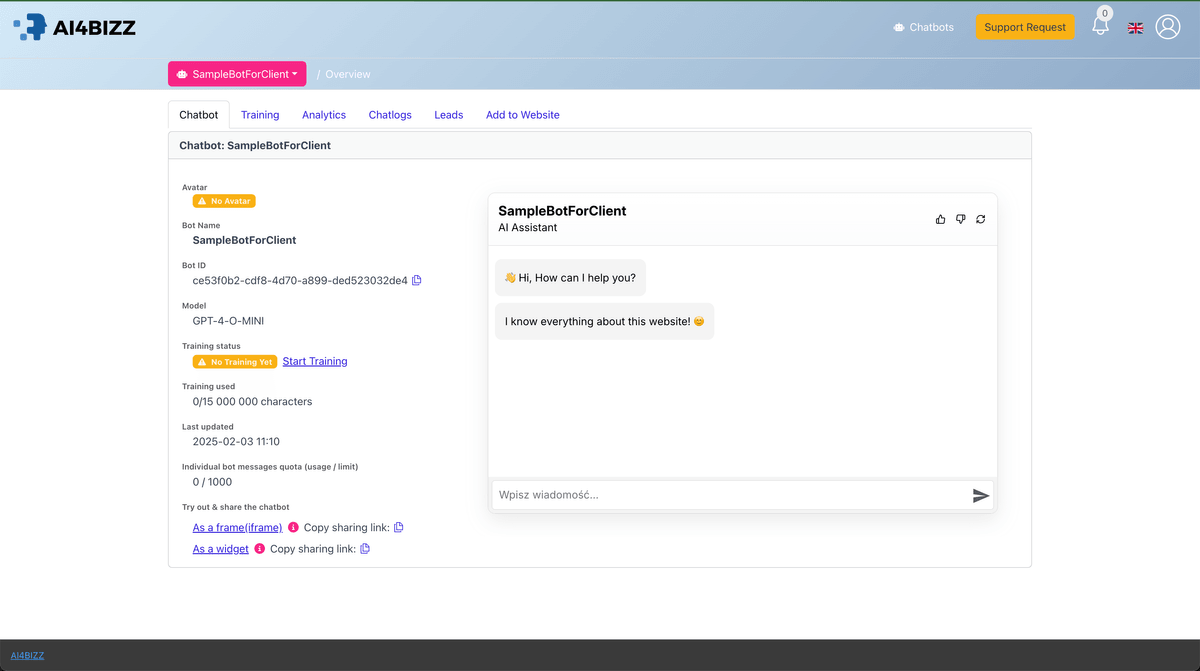Open the SampleBotForClient bot selector dropdown
The image size is (1200, 671).
(x=237, y=73)
